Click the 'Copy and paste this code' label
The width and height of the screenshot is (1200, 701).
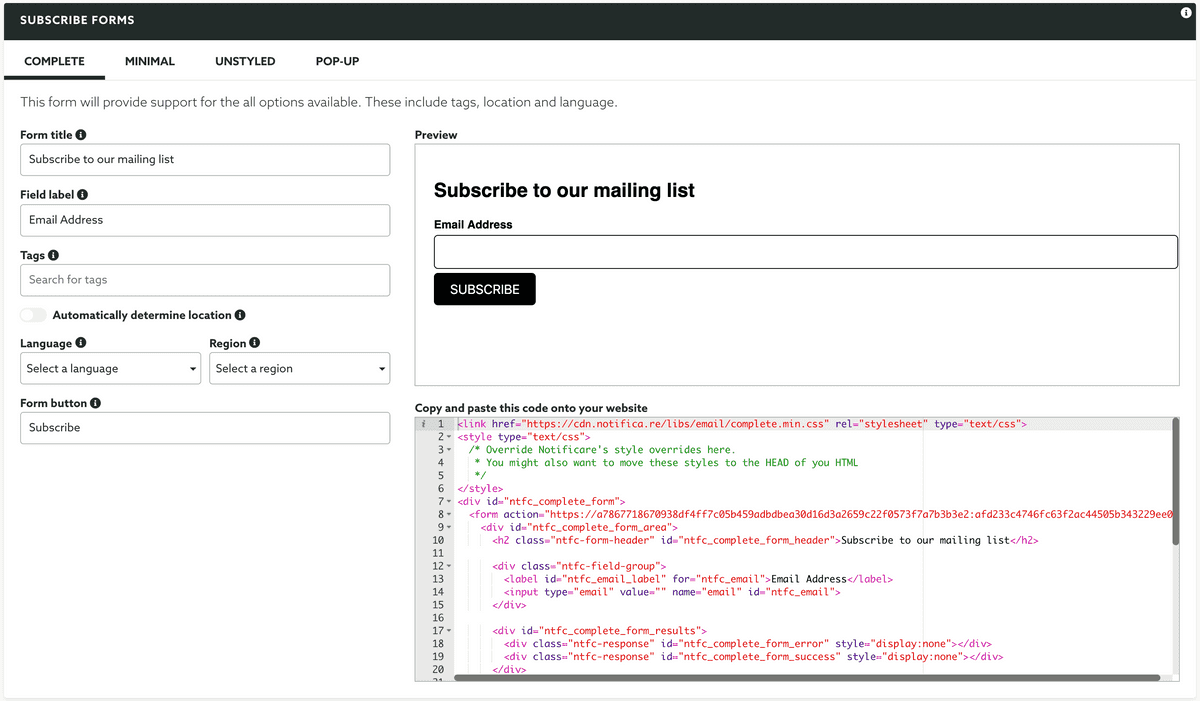click(531, 408)
